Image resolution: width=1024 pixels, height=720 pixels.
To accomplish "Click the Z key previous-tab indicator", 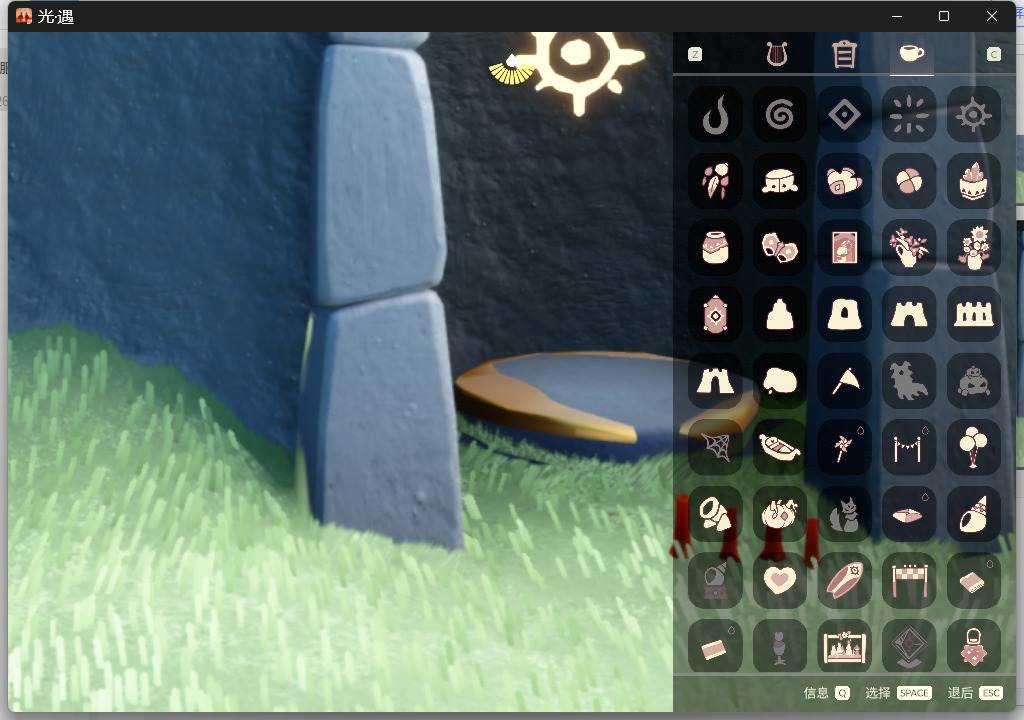I will (x=695, y=54).
